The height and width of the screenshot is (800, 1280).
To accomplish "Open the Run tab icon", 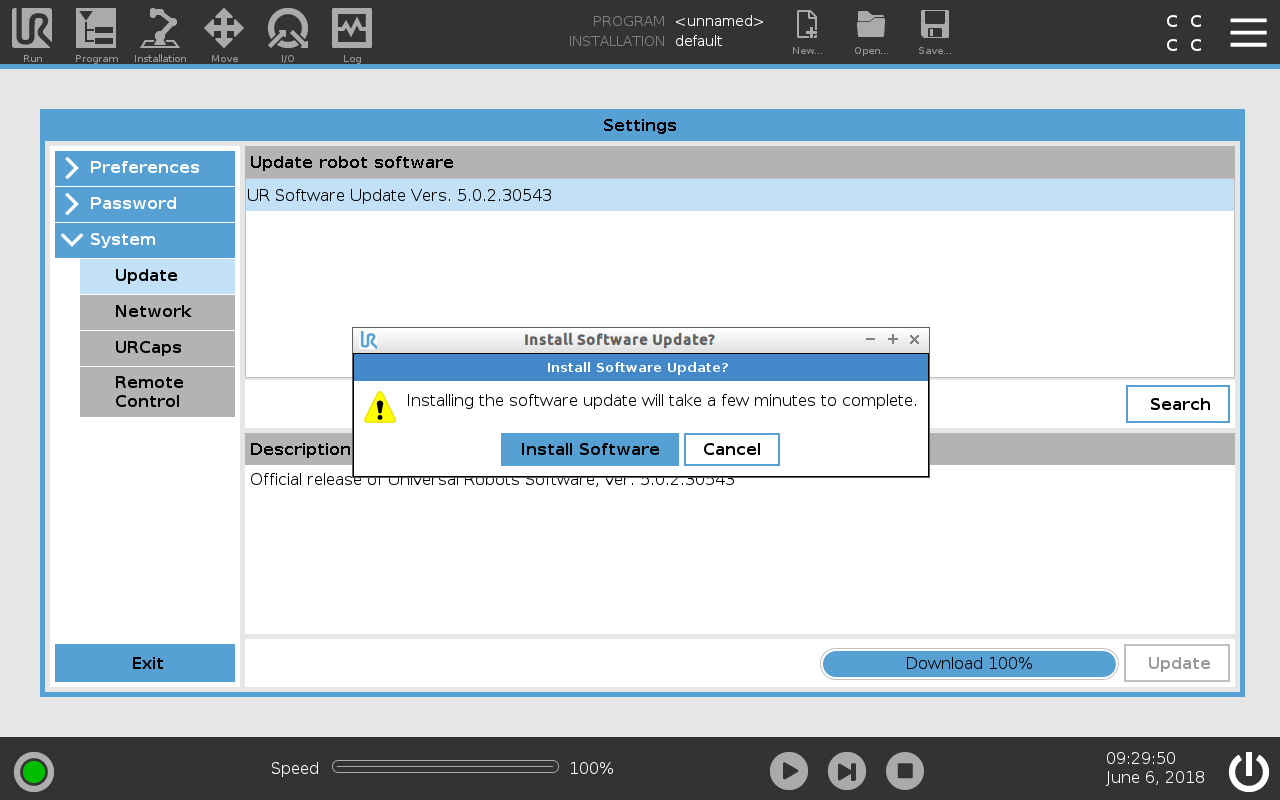I will click(x=32, y=30).
